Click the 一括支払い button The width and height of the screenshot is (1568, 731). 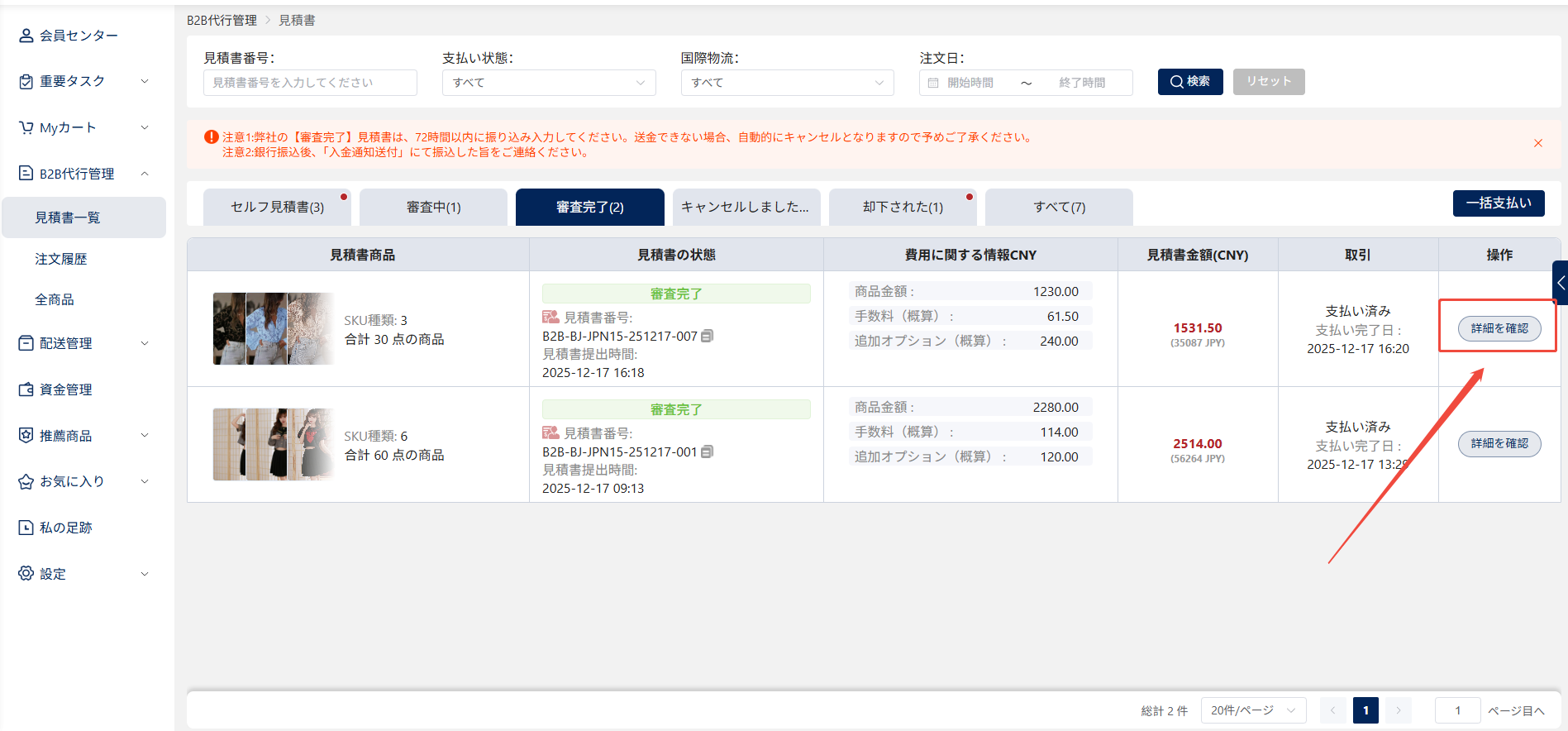1499,203
